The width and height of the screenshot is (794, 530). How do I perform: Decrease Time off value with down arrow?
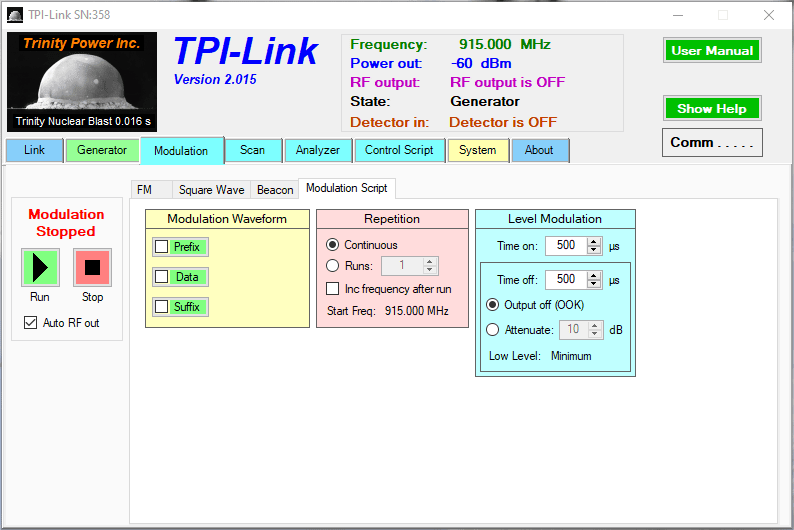click(594, 284)
